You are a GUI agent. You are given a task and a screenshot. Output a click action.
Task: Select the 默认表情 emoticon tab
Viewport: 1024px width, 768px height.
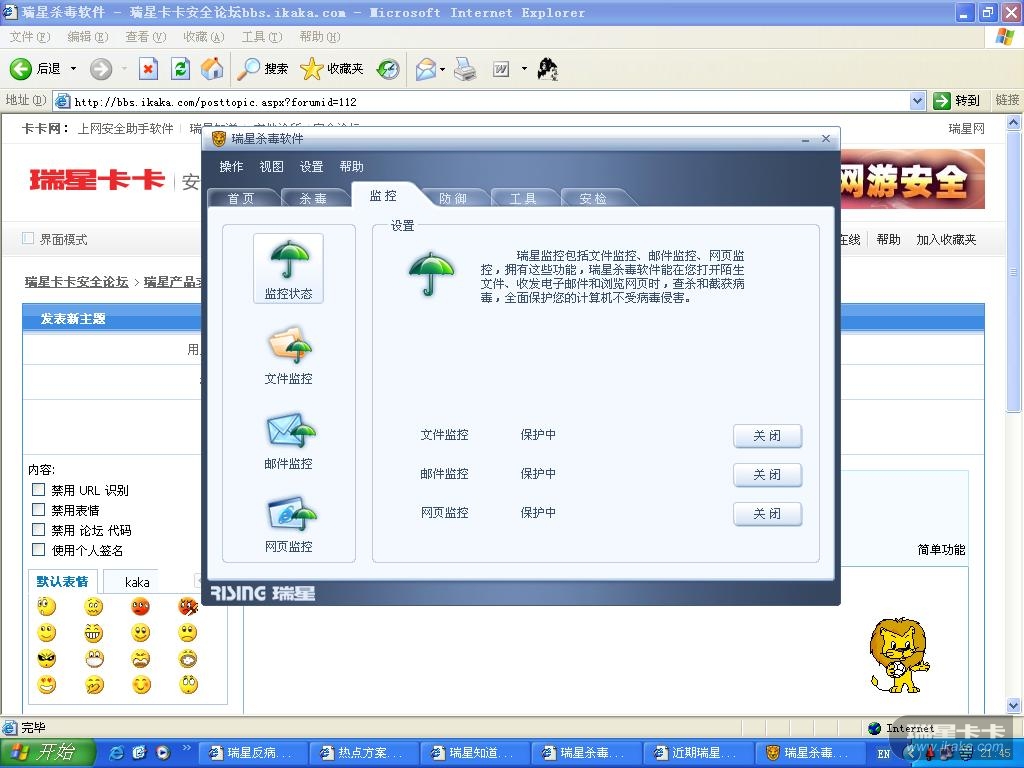62,581
